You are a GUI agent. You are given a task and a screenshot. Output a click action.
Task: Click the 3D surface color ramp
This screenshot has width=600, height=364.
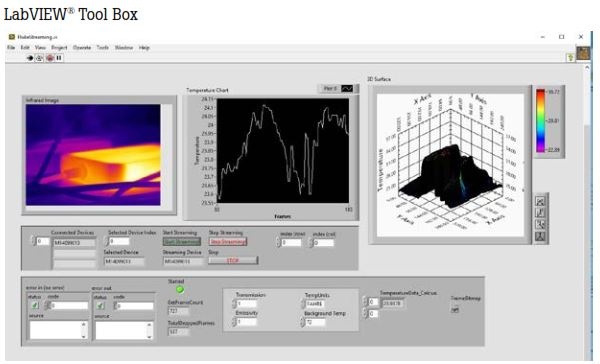[540, 121]
